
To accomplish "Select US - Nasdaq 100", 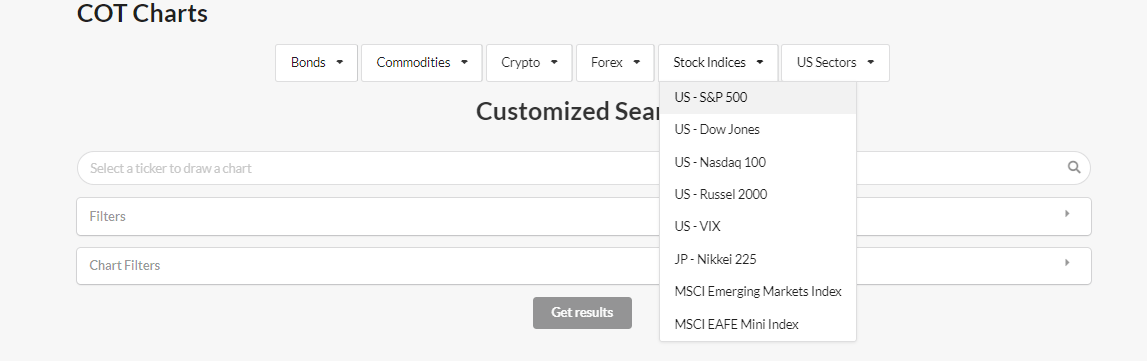I will [x=758, y=162].
